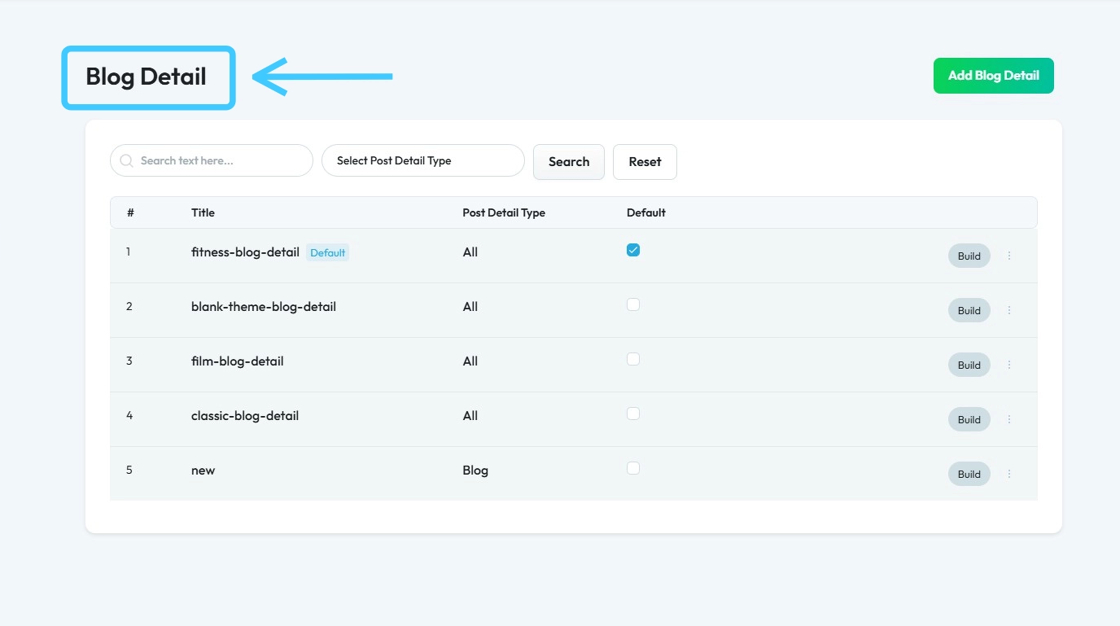The width and height of the screenshot is (1120, 626).
Task: Focus the 'Search text here...' input field
Action: 222,161
